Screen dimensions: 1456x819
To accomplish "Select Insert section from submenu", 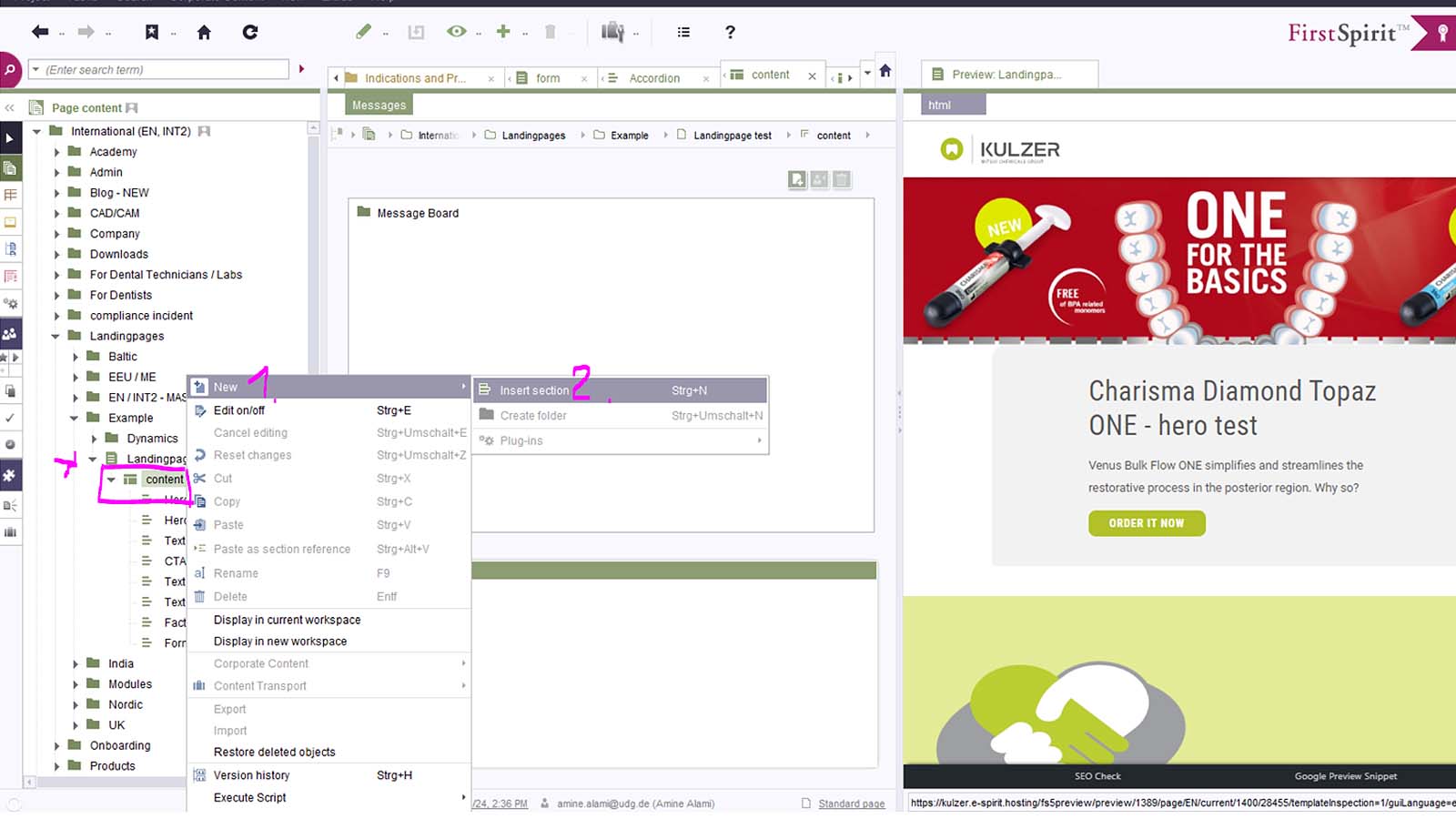I will pos(534,390).
